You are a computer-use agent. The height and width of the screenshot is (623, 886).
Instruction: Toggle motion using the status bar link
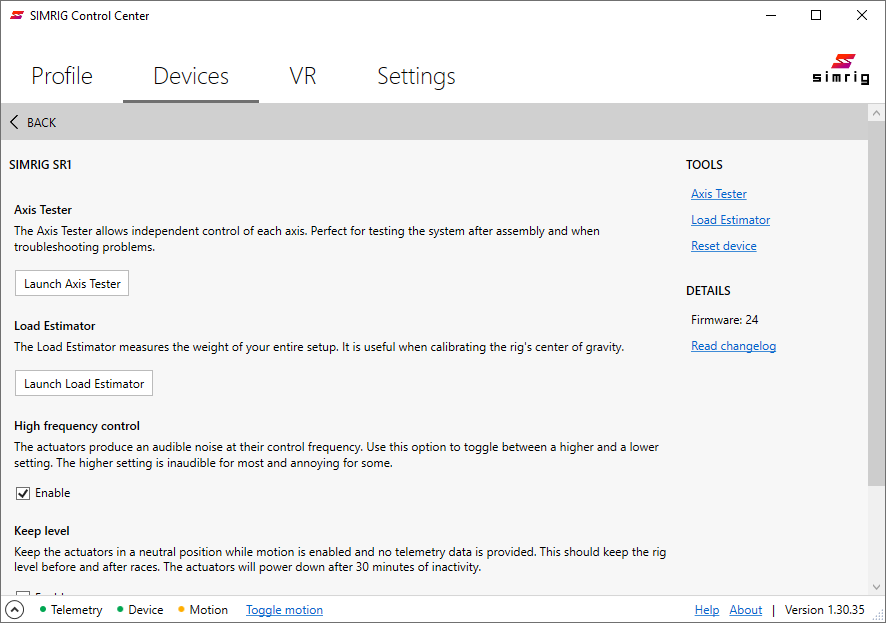click(x=284, y=609)
